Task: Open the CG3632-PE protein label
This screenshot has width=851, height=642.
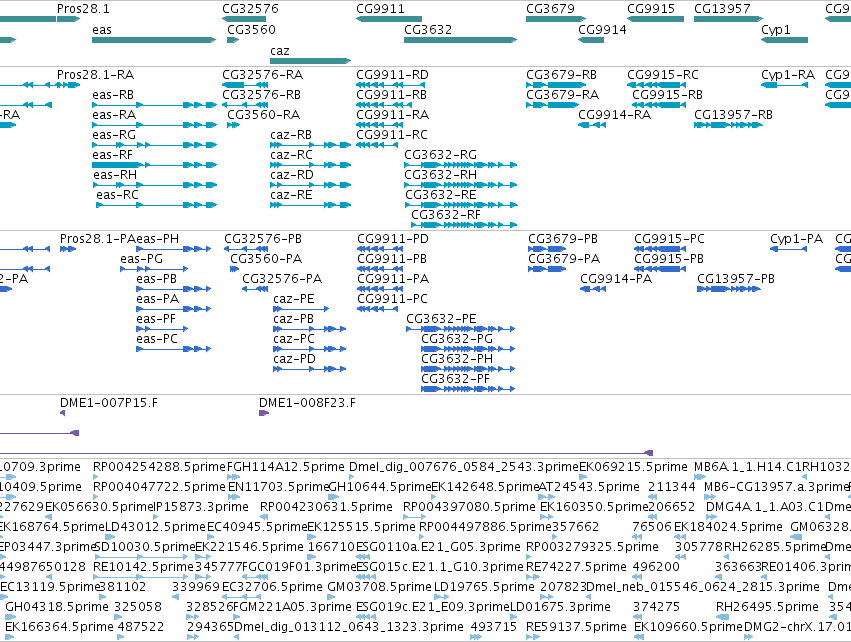Action: pyautogui.click(x=441, y=319)
